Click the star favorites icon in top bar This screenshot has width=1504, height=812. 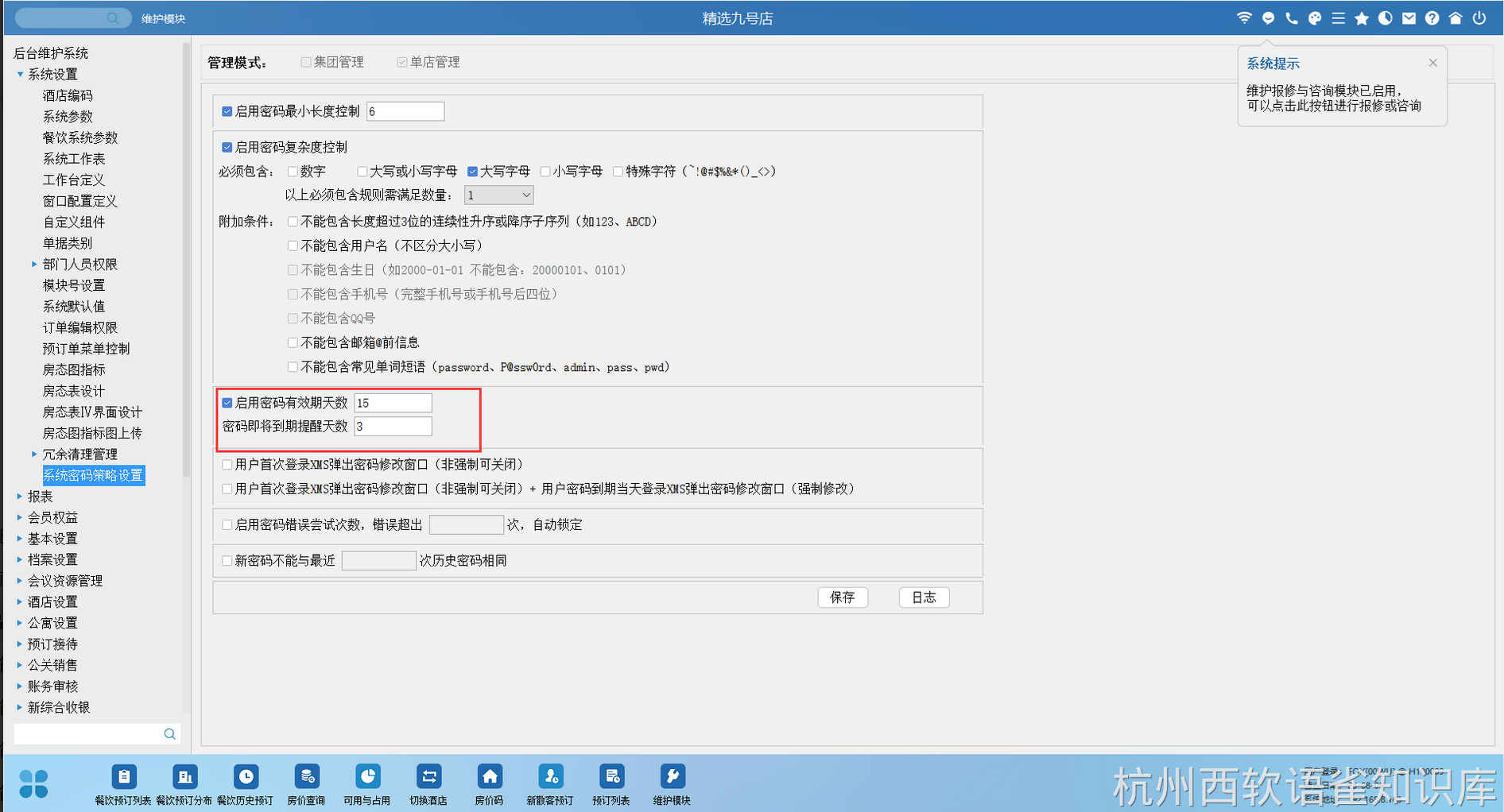point(1362,18)
